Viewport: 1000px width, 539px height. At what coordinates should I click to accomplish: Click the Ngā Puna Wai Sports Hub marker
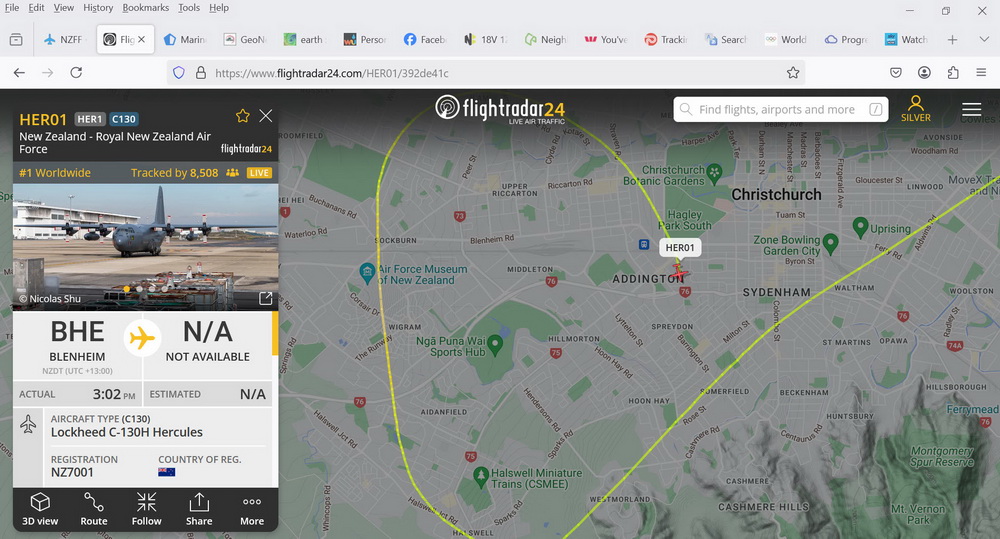point(495,345)
